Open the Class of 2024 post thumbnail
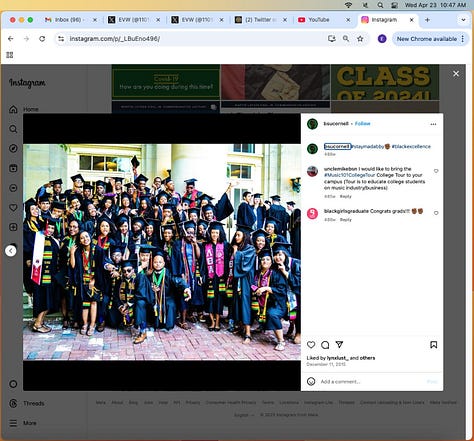 click(385, 83)
